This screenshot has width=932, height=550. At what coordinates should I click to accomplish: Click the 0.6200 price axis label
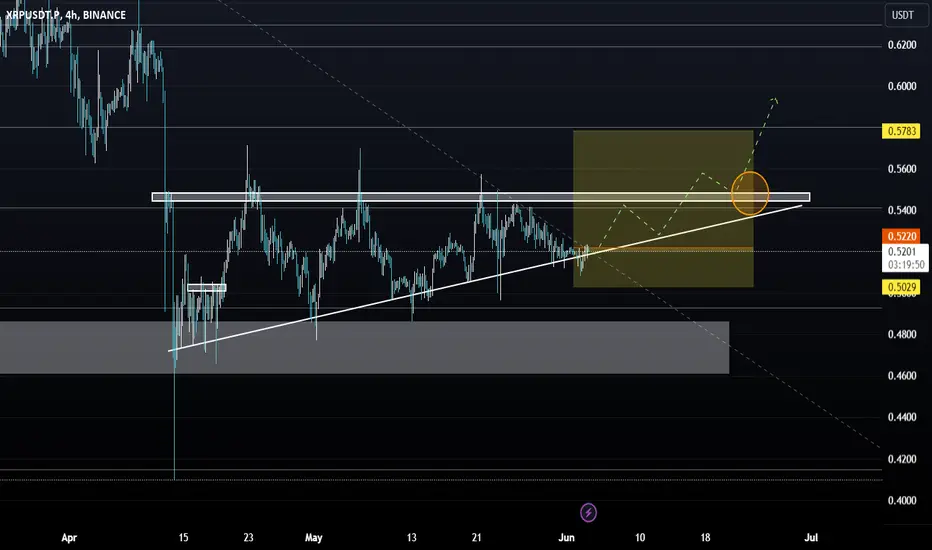[x=902, y=45]
